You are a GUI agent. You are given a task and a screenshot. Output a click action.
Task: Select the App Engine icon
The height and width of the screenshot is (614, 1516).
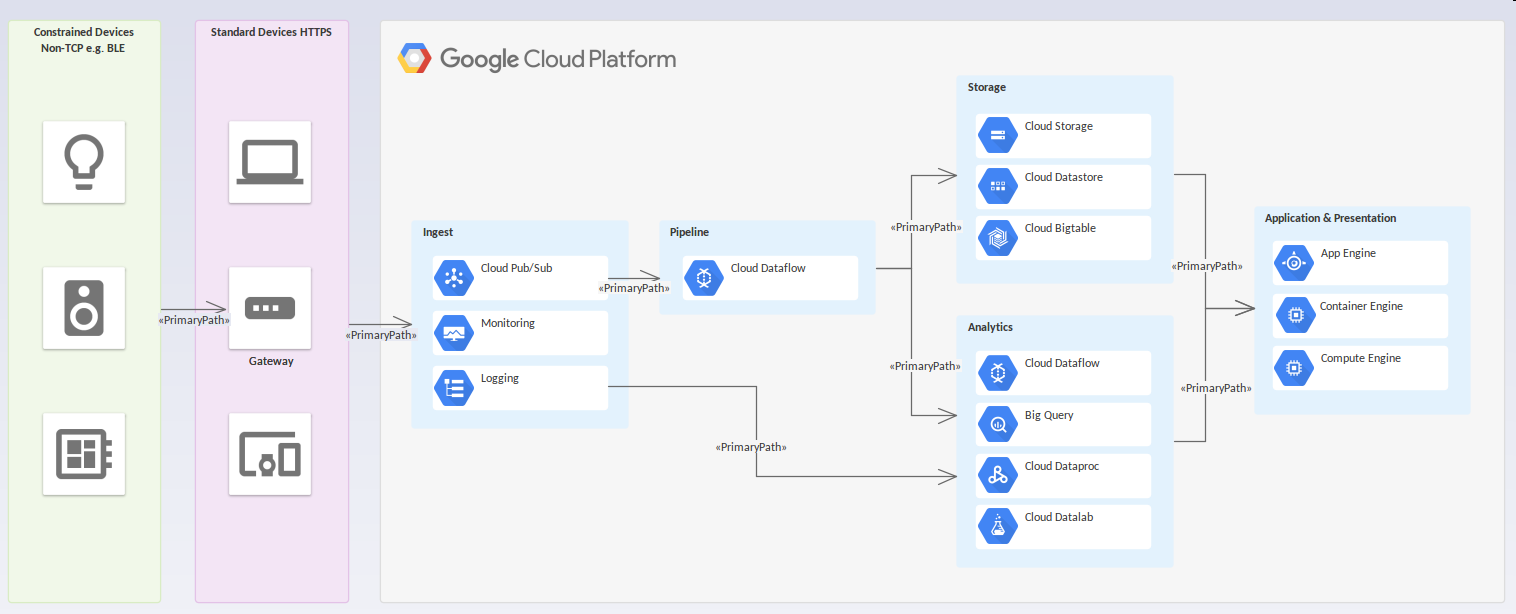[1294, 263]
